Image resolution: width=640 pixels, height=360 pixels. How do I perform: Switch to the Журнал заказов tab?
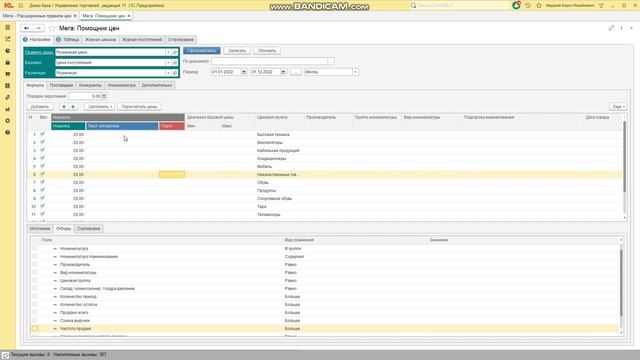tap(100, 40)
